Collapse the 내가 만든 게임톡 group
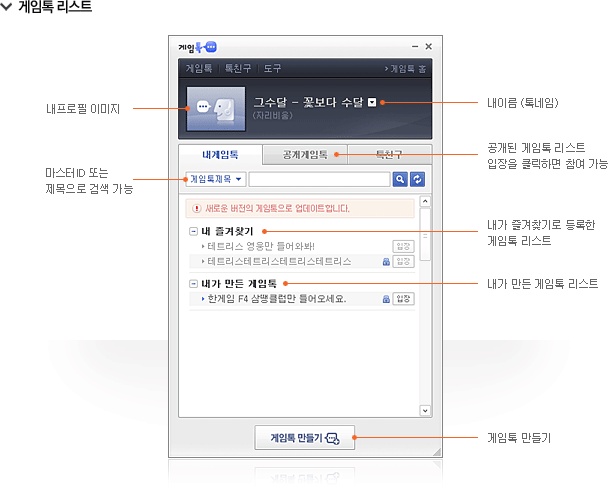Screen dimensions: 615x490 [x=193, y=284]
